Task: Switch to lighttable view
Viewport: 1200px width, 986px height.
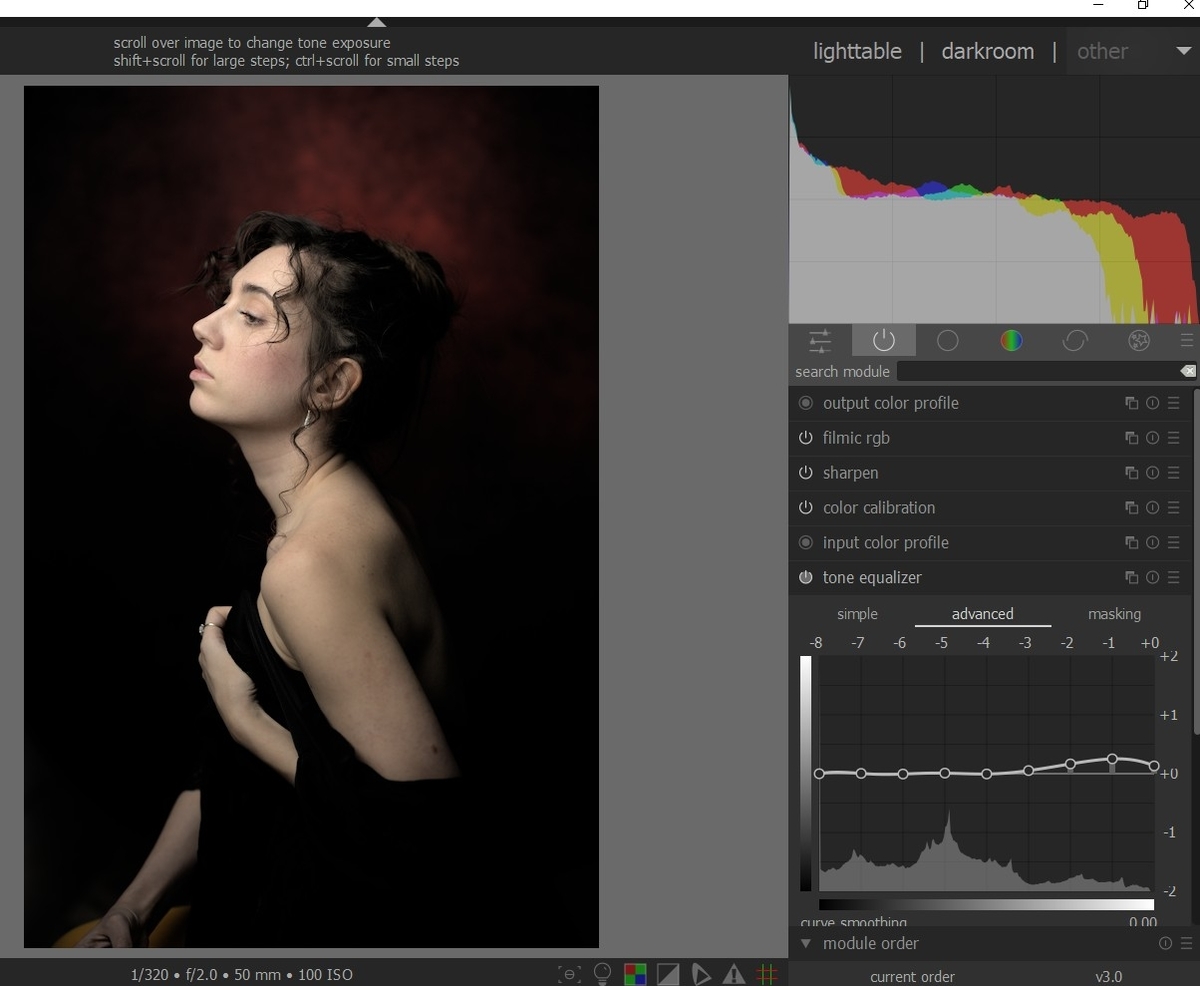Action: coord(857,51)
